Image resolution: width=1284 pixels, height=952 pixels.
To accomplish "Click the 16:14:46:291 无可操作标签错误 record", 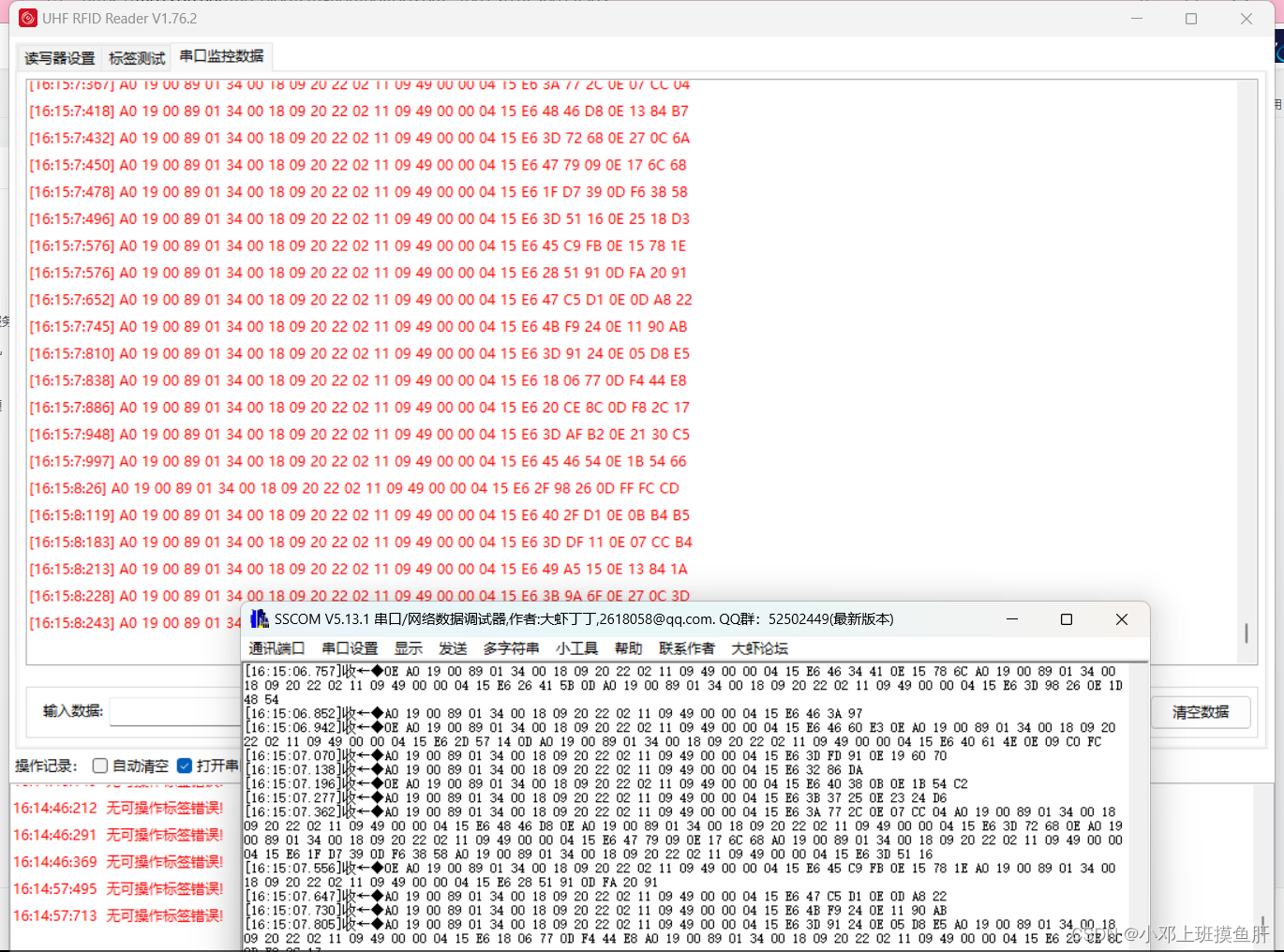I will point(118,835).
